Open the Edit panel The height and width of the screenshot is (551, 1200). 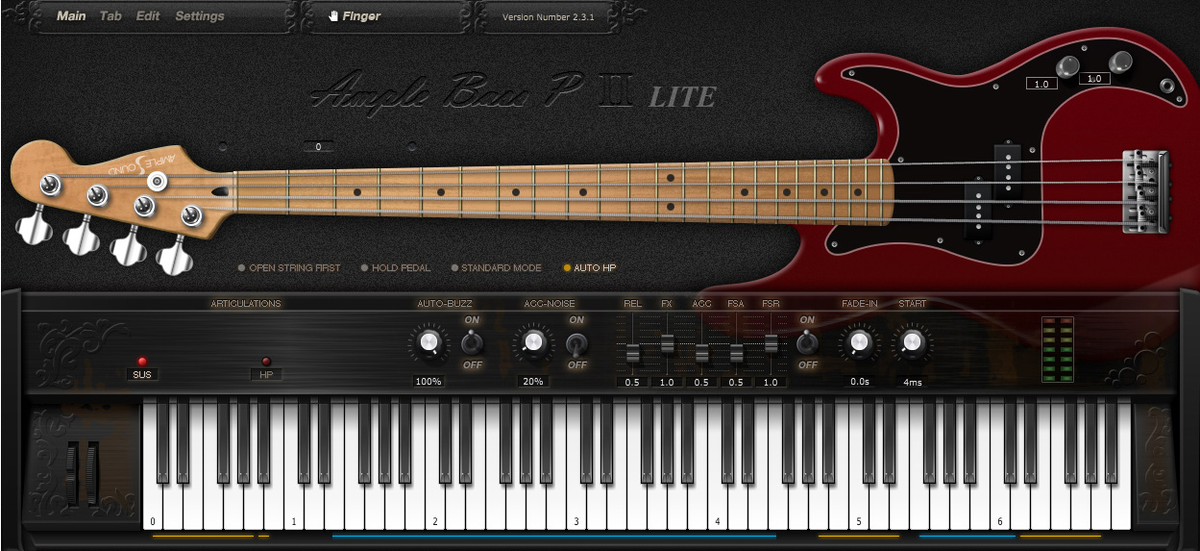(148, 16)
